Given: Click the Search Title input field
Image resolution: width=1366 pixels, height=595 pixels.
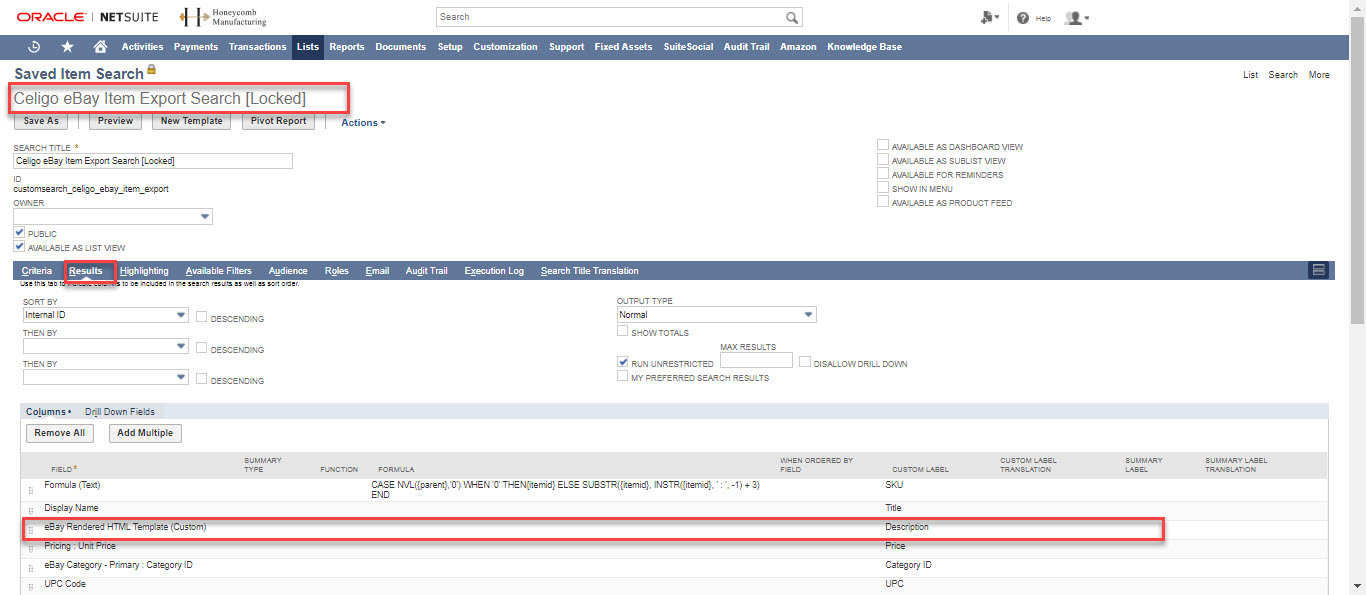Looking at the screenshot, I should point(153,161).
